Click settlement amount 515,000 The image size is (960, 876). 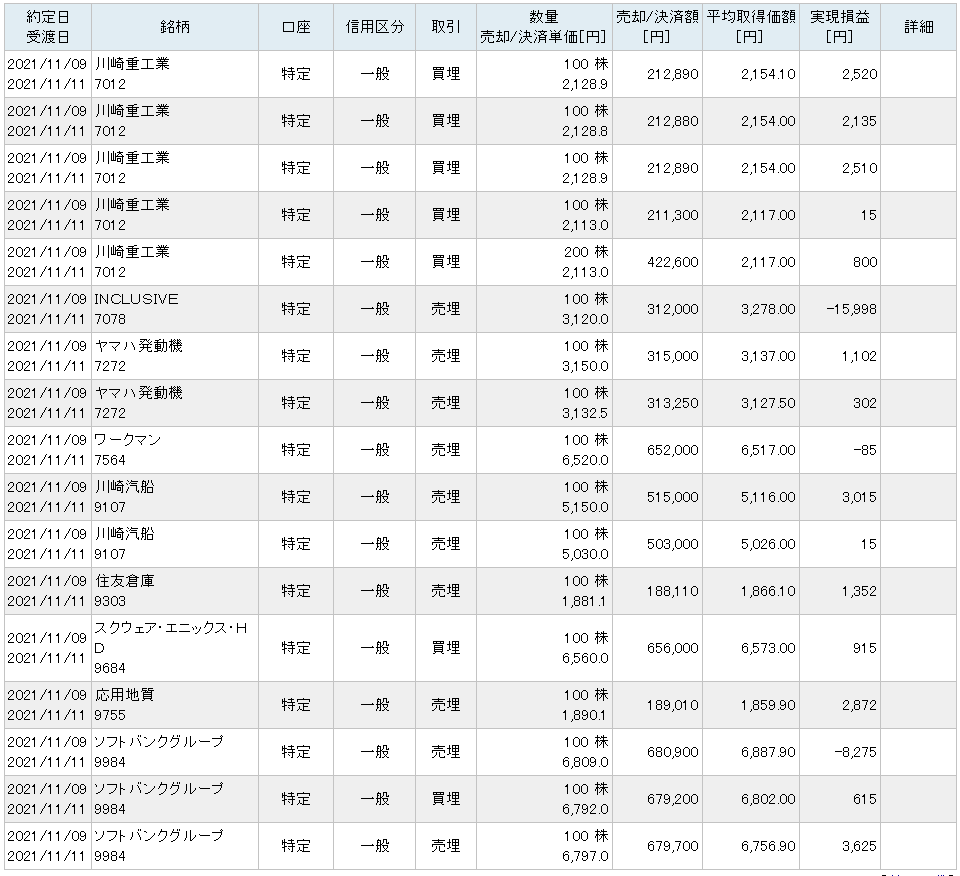click(672, 497)
